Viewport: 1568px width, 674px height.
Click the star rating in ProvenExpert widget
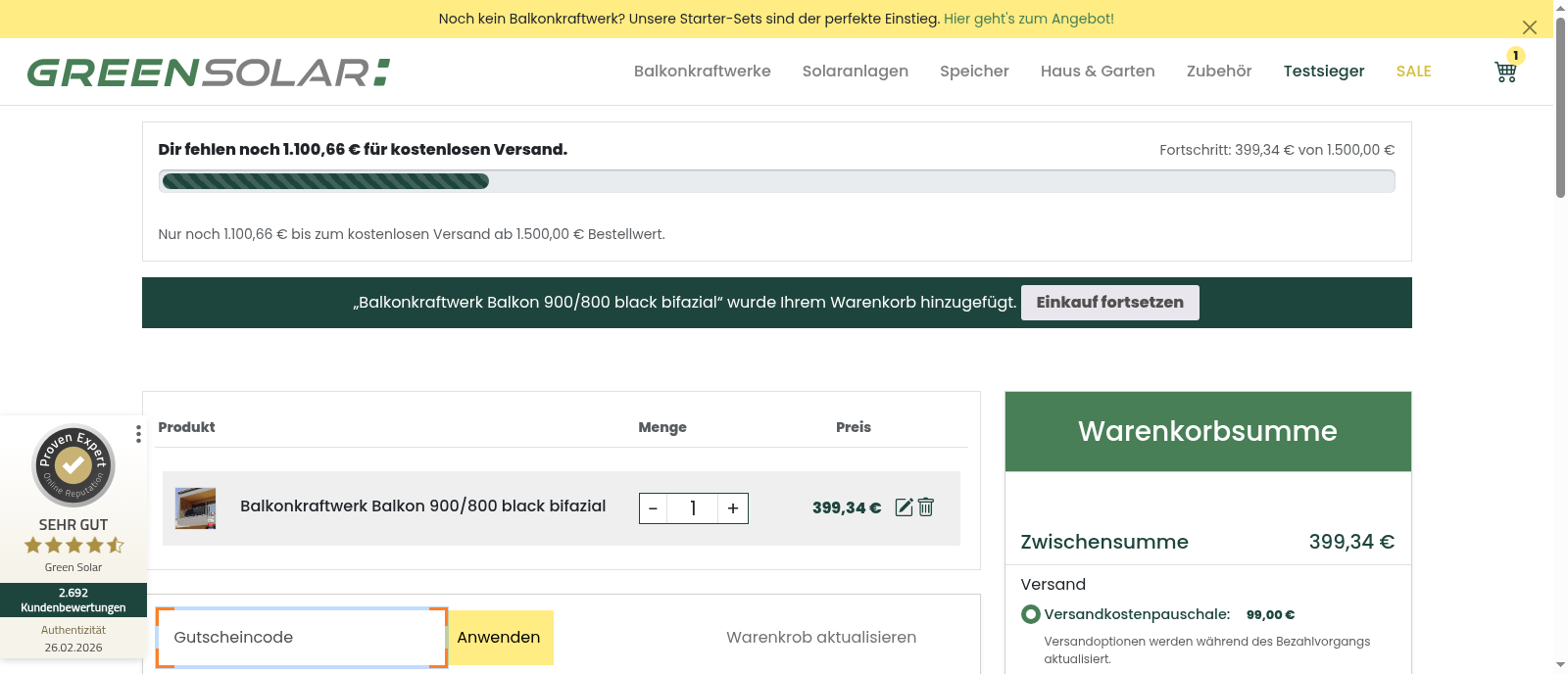[74, 546]
